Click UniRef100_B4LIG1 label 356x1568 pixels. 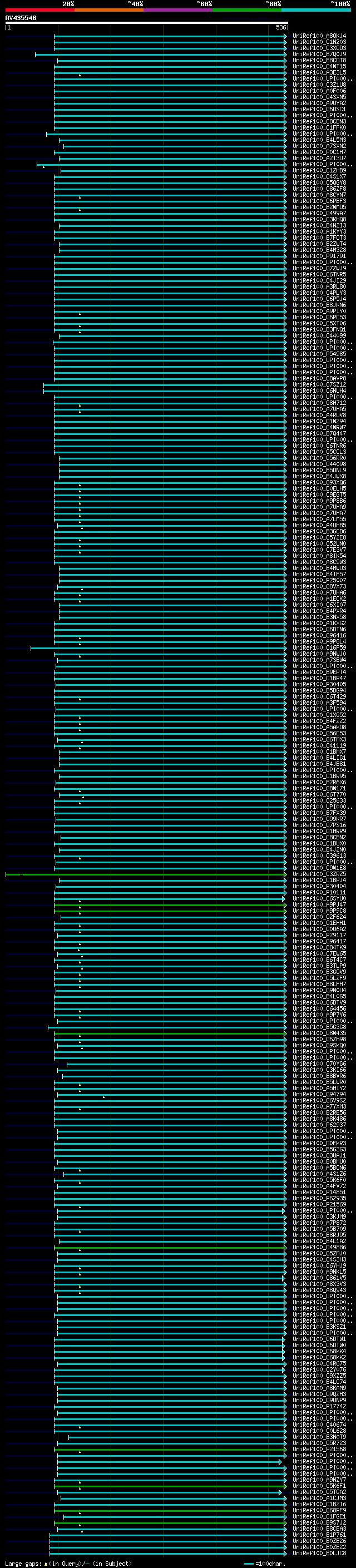coord(319,757)
